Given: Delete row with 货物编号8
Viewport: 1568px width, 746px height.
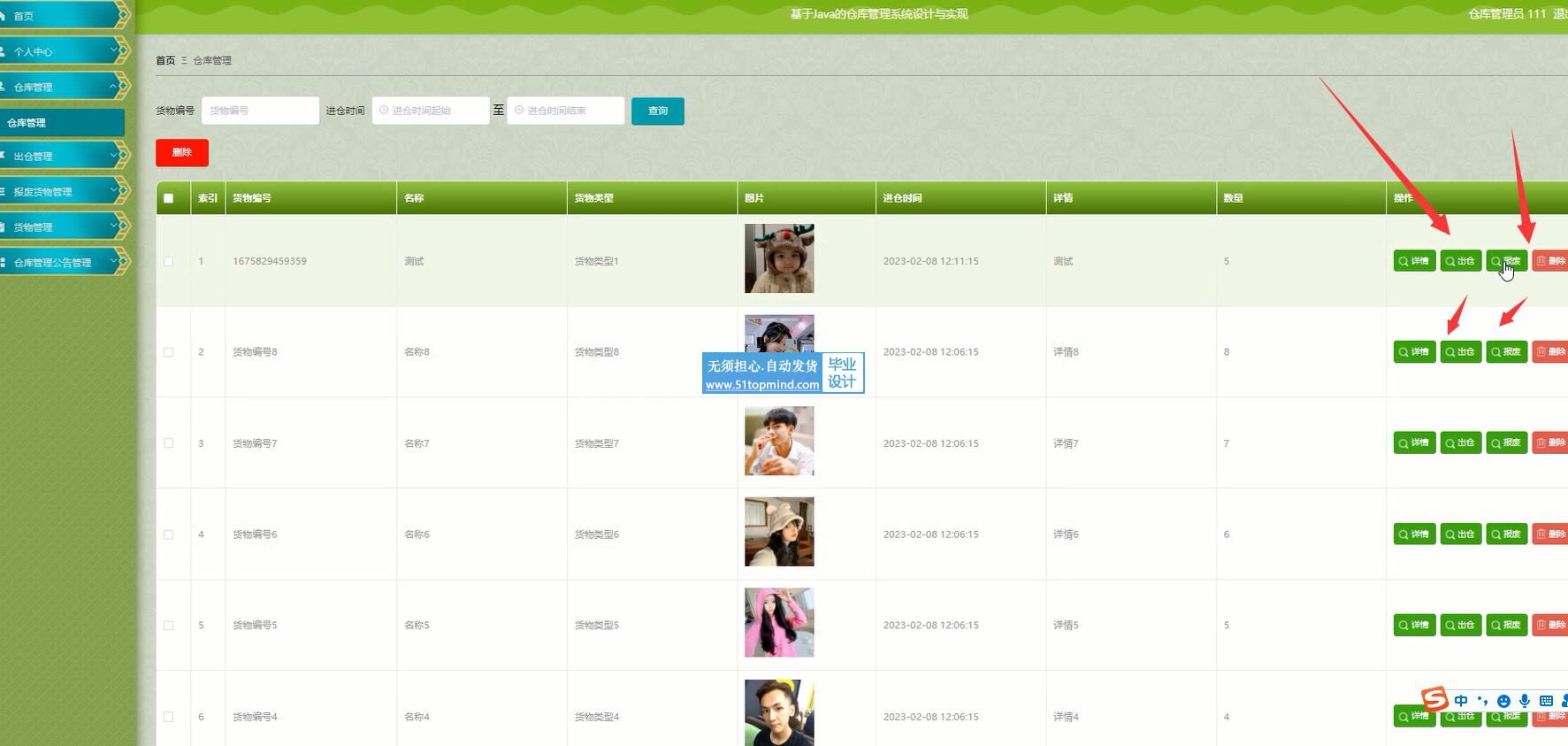Looking at the screenshot, I should tap(1550, 352).
